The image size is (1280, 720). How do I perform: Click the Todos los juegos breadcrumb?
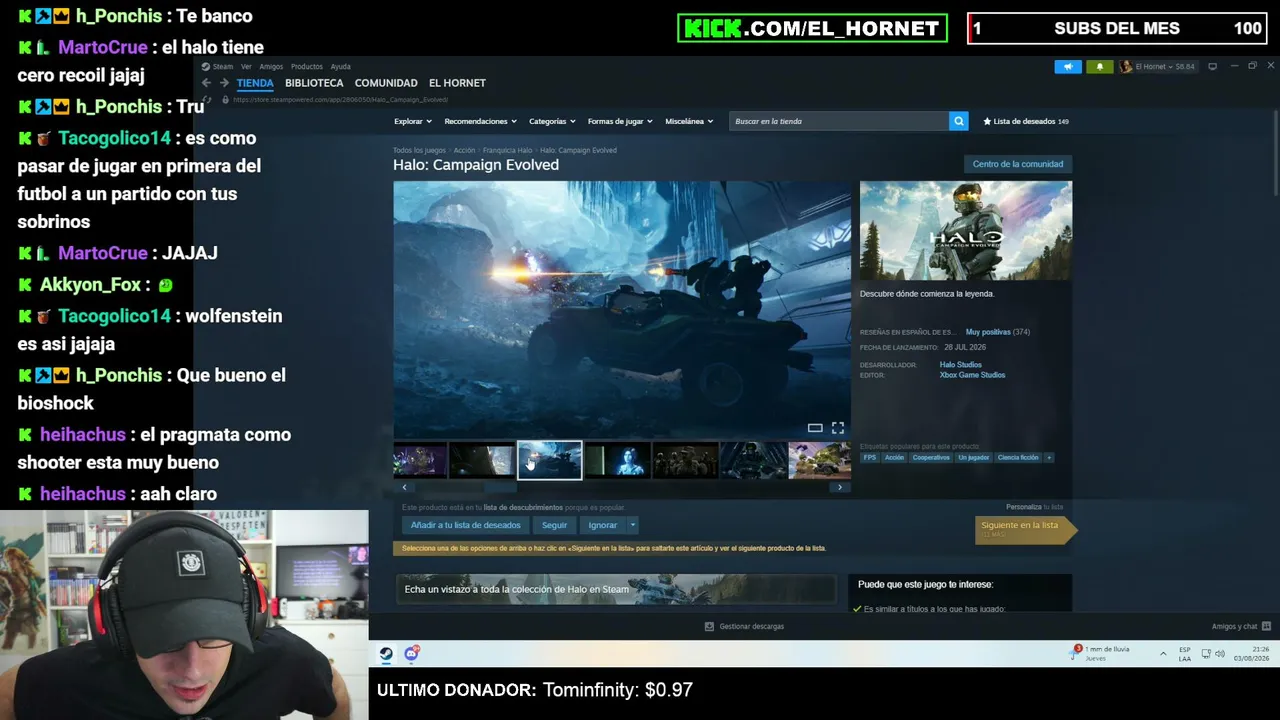coord(420,150)
